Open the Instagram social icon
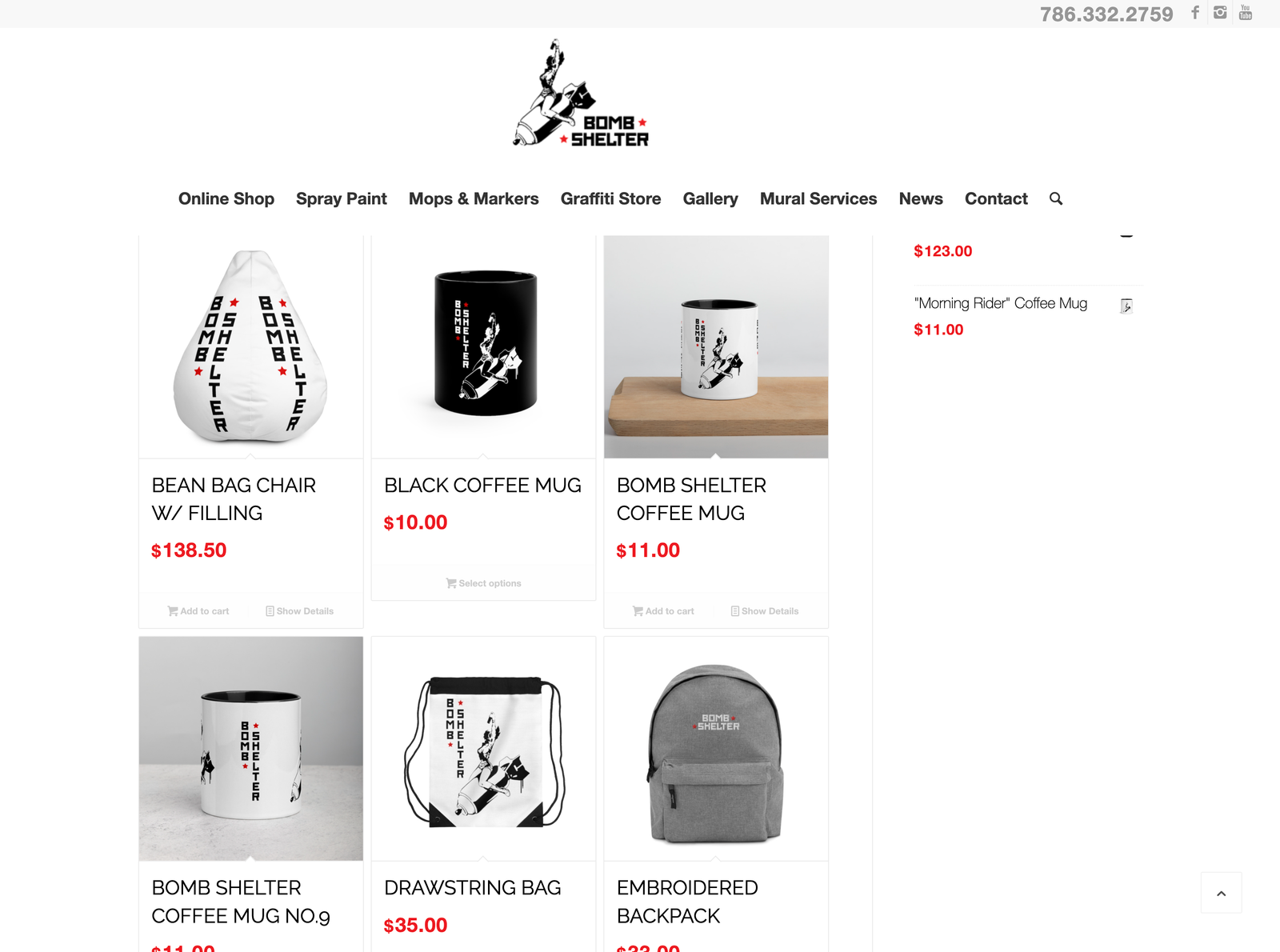1280x952 pixels. pos(1220,13)
